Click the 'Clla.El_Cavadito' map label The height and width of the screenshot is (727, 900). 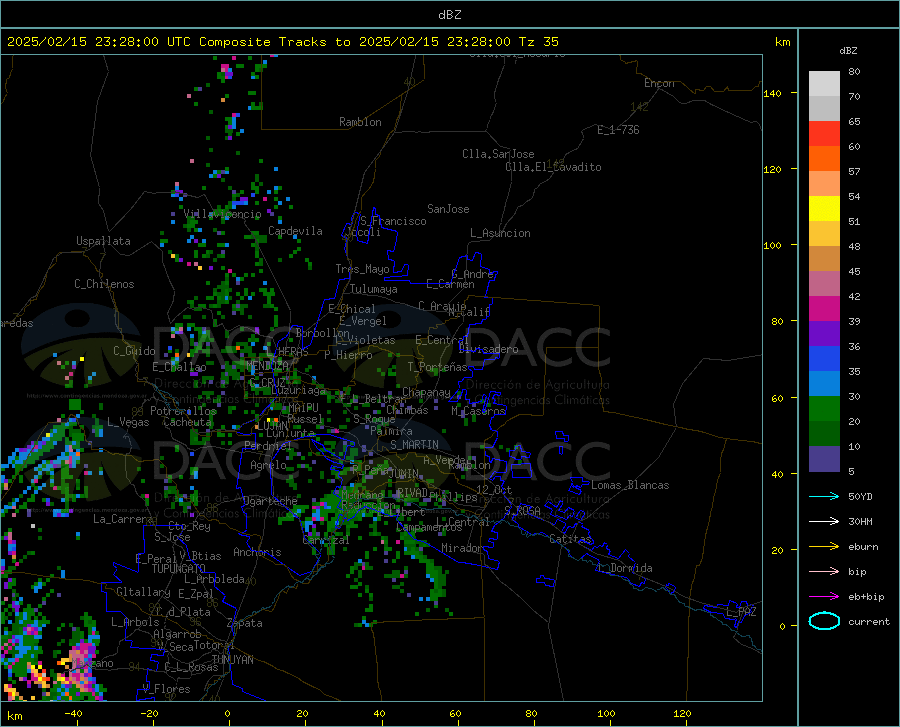(x=553, y=167)
